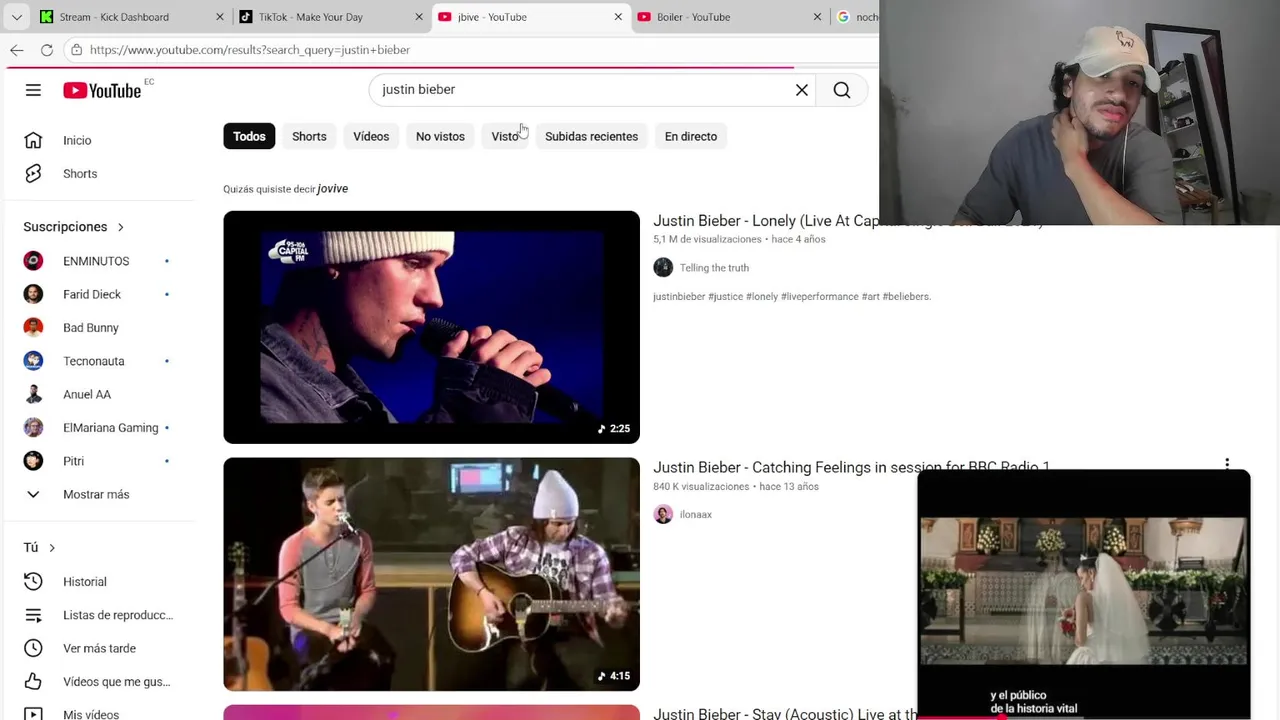Open more options for Catching Feelings video
Viewport: 1280px width, 720px height.
(x=1227, y=465)
